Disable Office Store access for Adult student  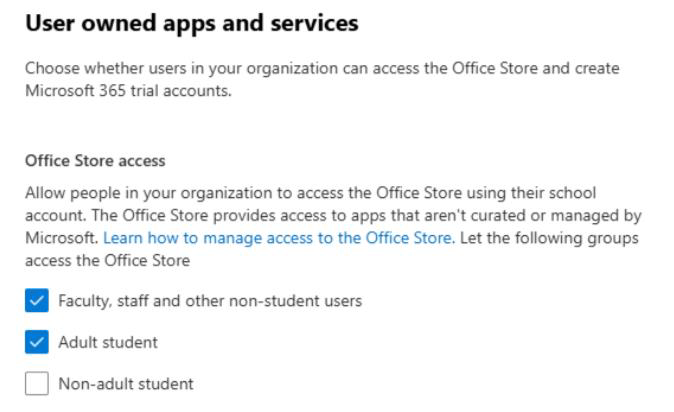click(37, 343)
